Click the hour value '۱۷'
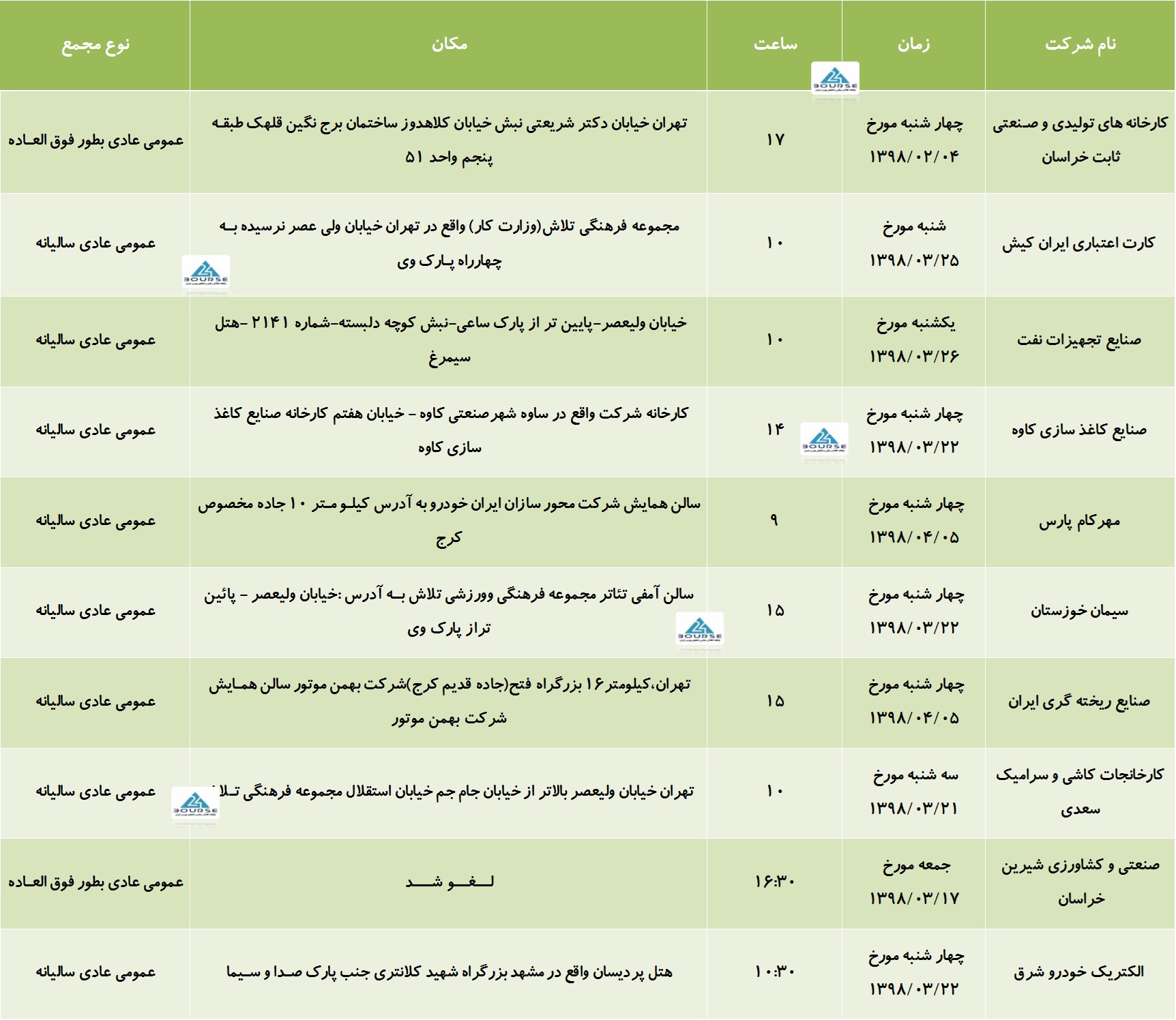Image resolution: width=1176 pixels, height=1020 pixels. click(x=775, y=140)
